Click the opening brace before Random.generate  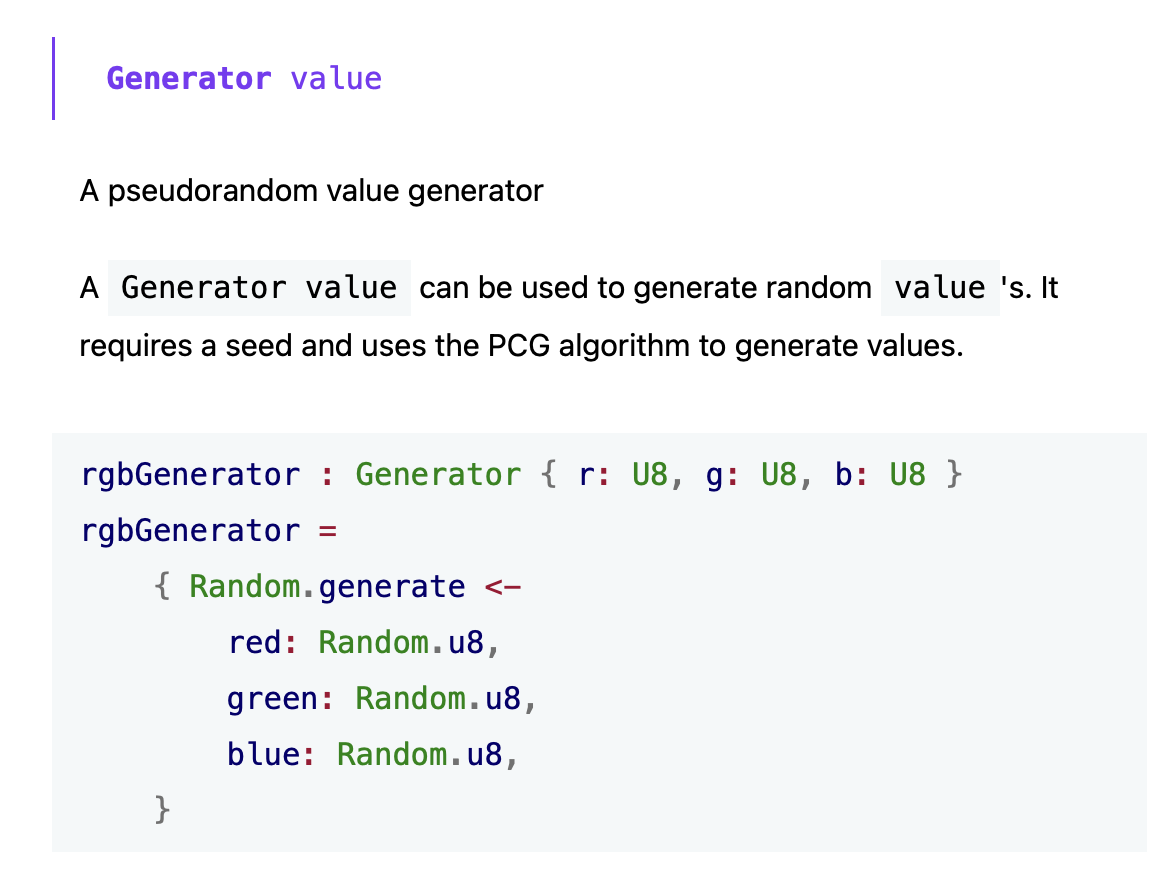pyautogui.click(x=162, y=587)
